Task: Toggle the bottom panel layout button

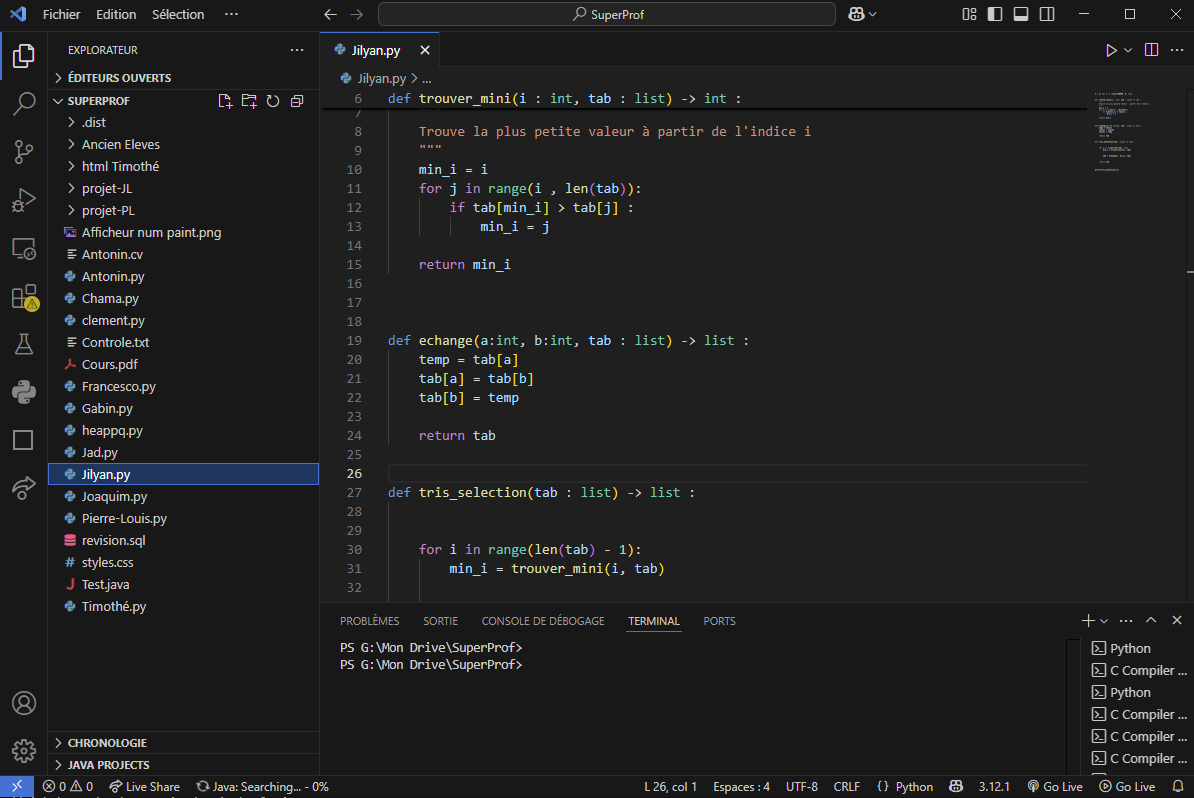Action: click(1021, 14)
